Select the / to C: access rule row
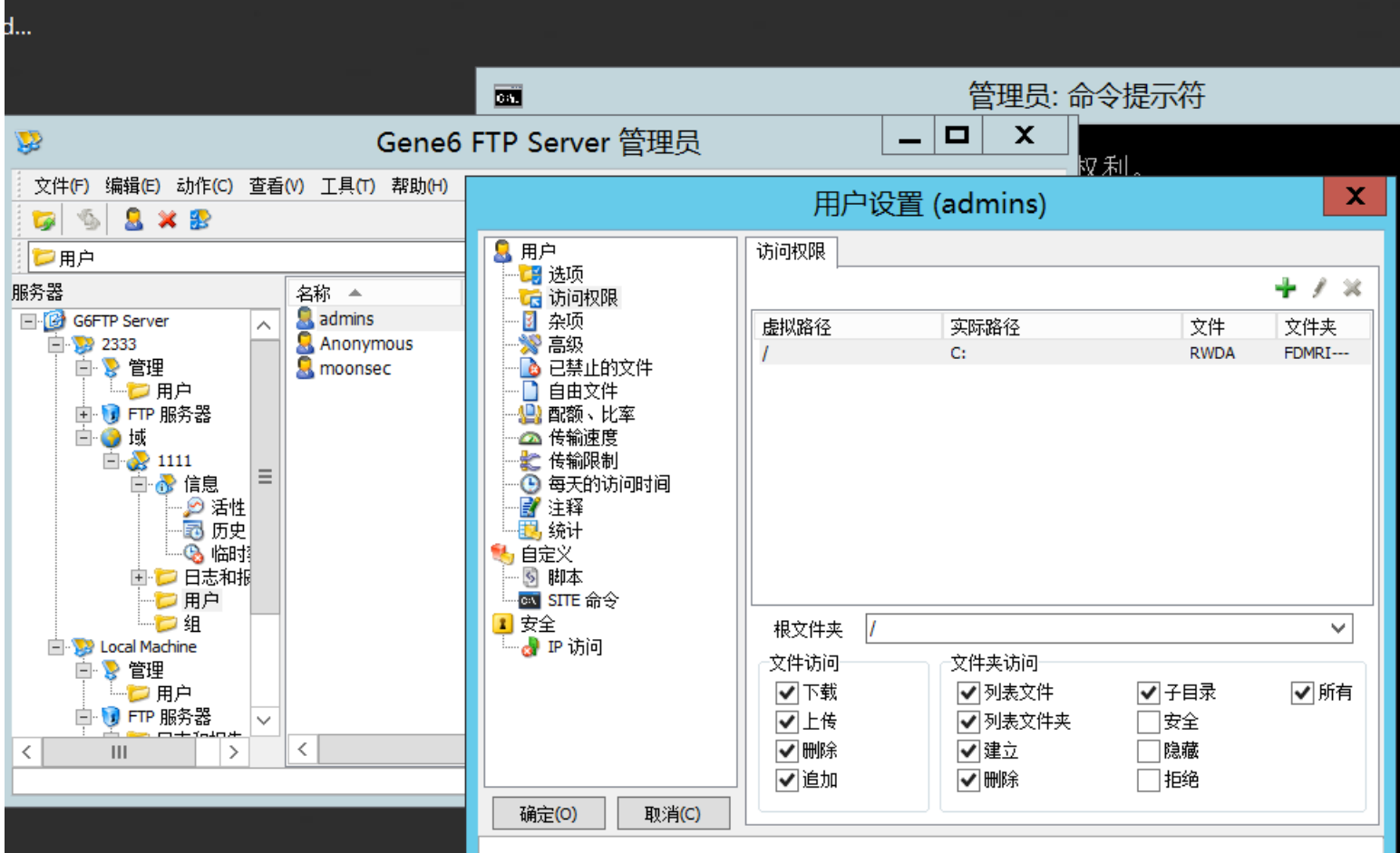 [x=1061, y=353]
